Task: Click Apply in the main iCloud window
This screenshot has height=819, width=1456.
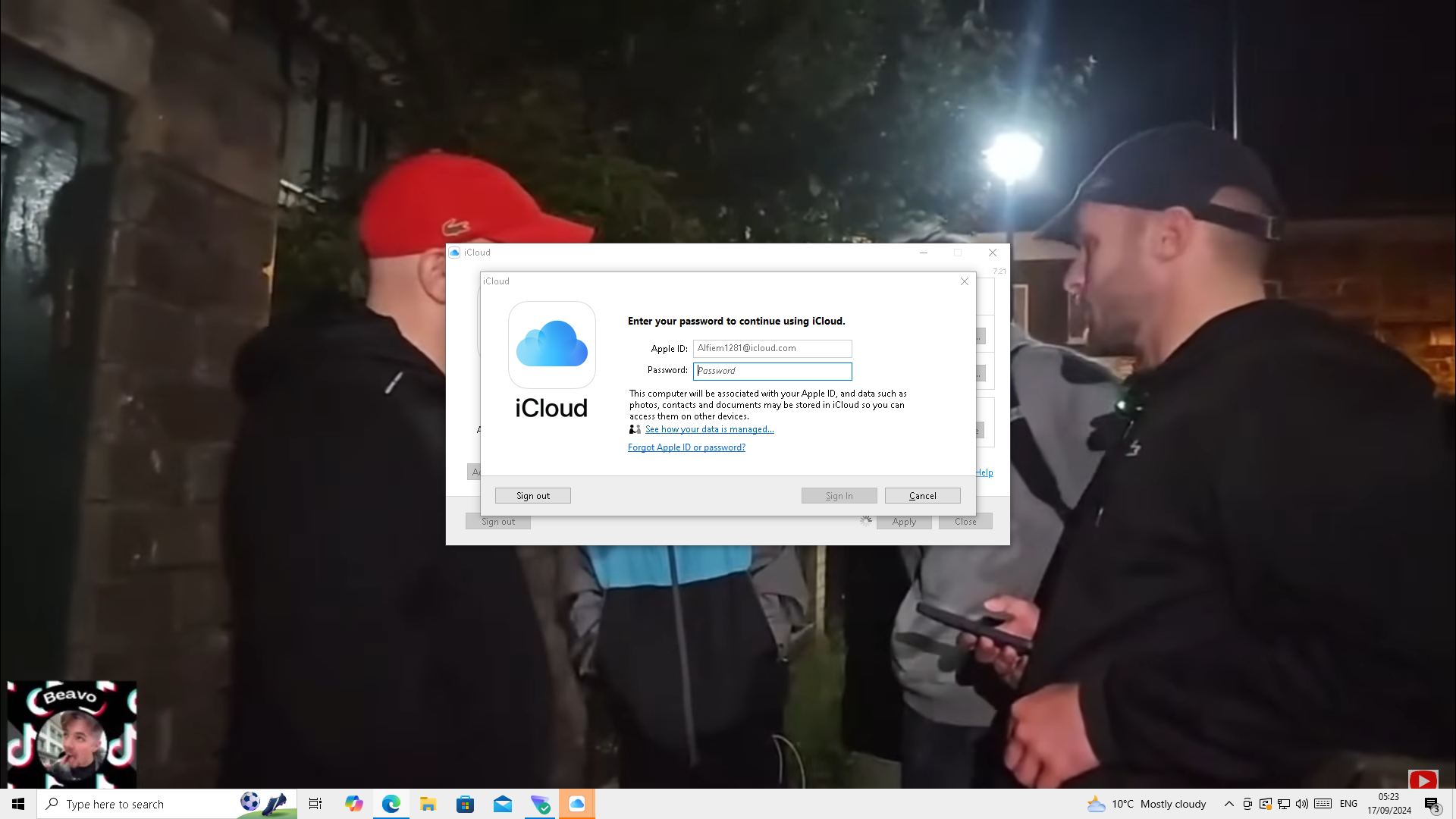Action: 904,522
